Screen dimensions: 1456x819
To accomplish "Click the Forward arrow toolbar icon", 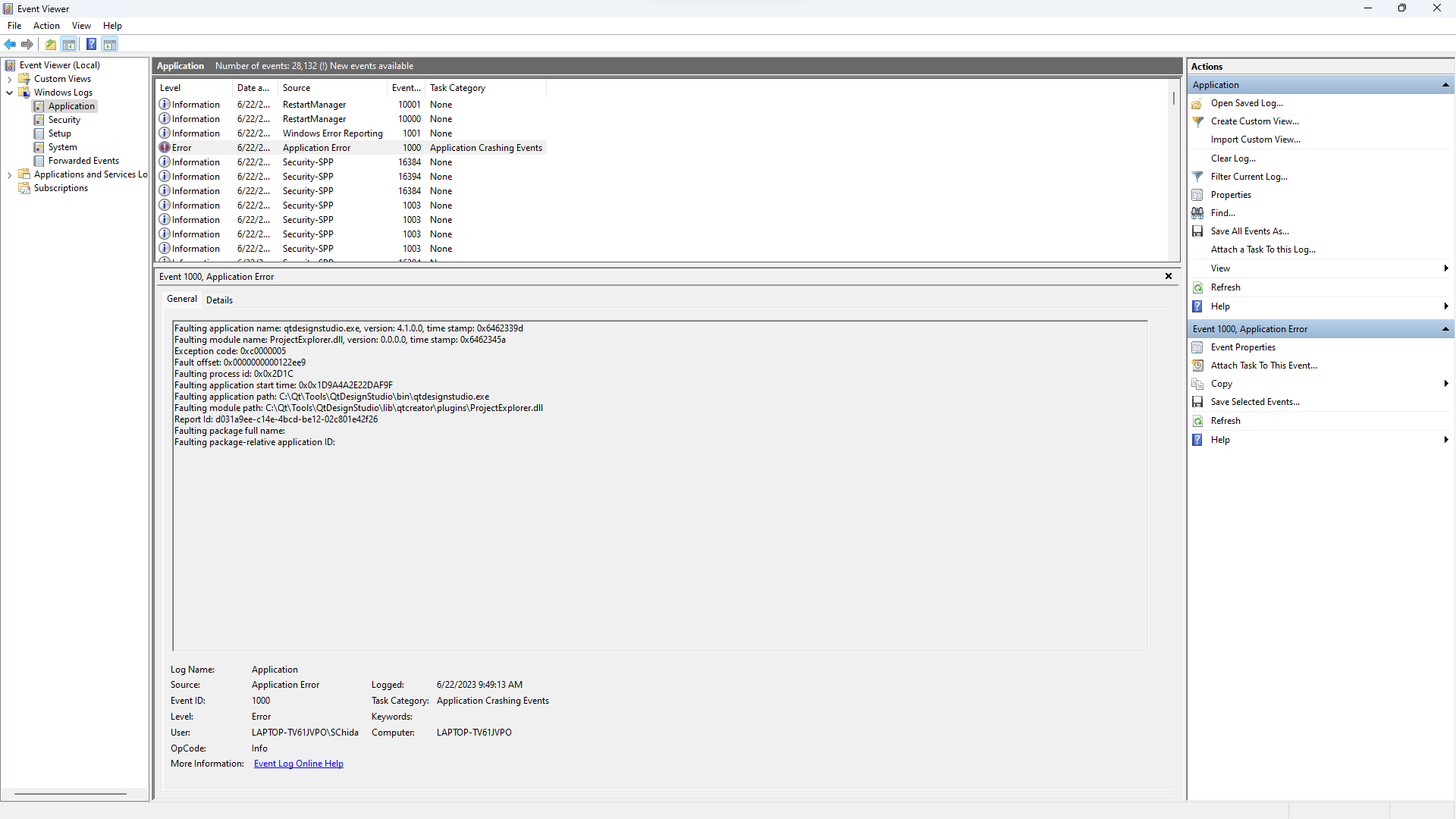I will click(x=27, y=44).
